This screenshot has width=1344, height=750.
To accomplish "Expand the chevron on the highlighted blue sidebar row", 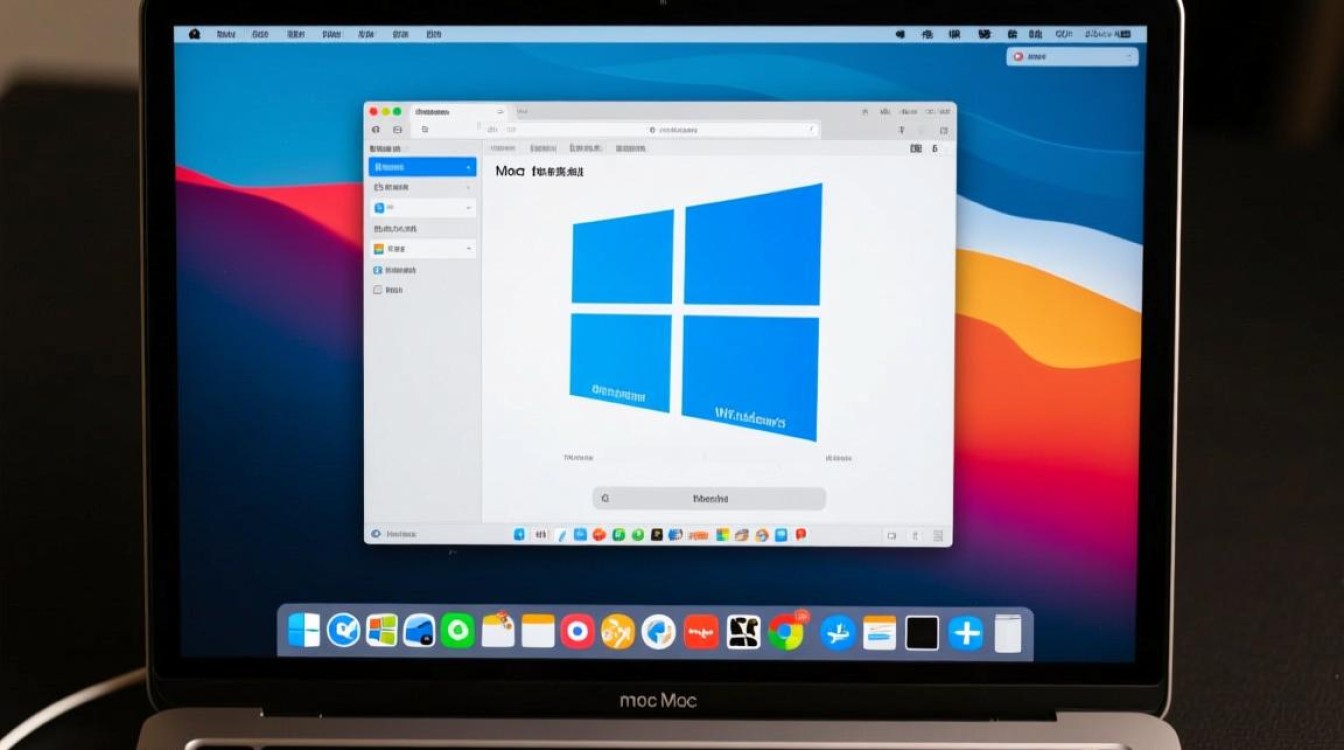I will click(x=467, y=167).
